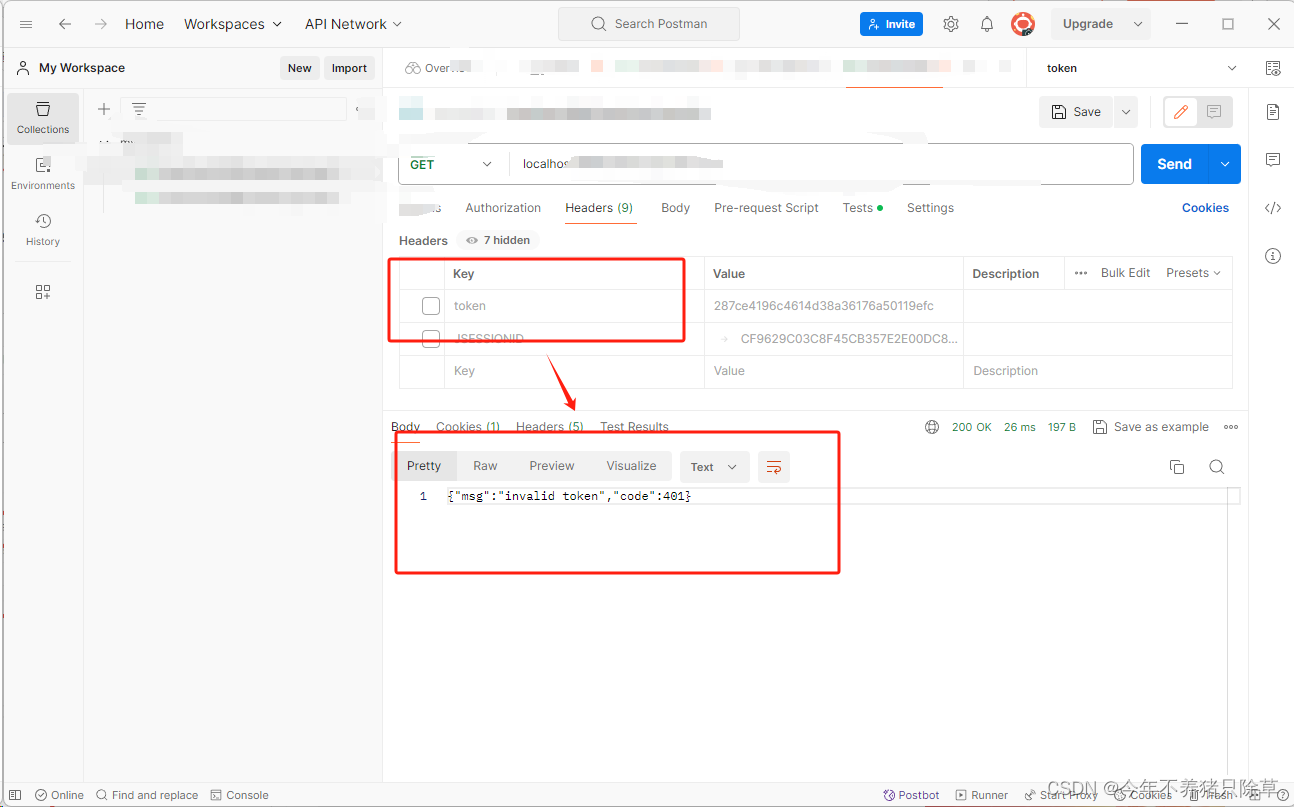Open the response more options ellipsis
The image size is (1294, 807).
[x=1231, y=427]
